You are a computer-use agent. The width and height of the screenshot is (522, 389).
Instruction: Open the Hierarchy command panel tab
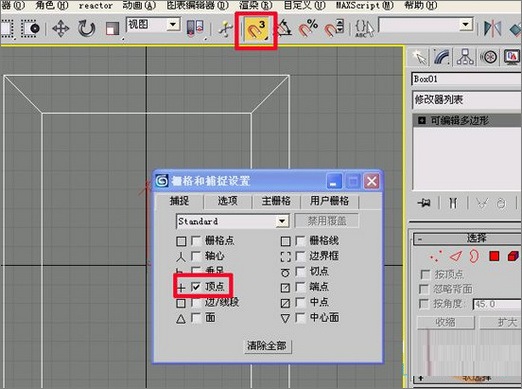[x=465, y=57]
